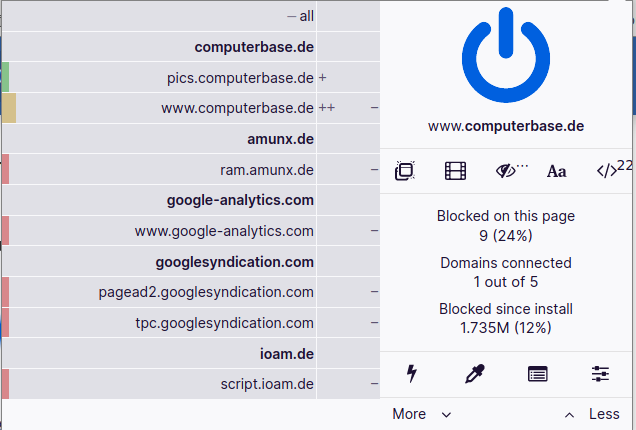Click www.google-analytics.com local rule cell
This screenshot has height=430, width=636.
pyautogui.click(x=348, y=231)
